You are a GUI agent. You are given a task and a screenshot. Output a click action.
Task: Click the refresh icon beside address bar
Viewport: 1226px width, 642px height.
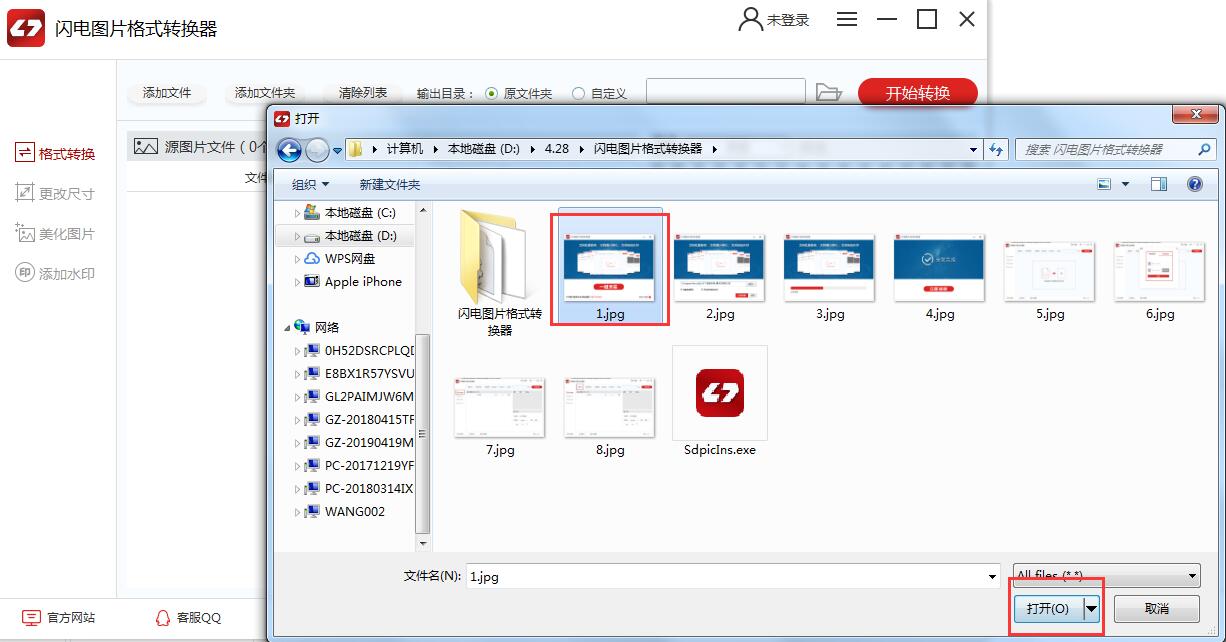pyautogui.click(x=996, y=149)
